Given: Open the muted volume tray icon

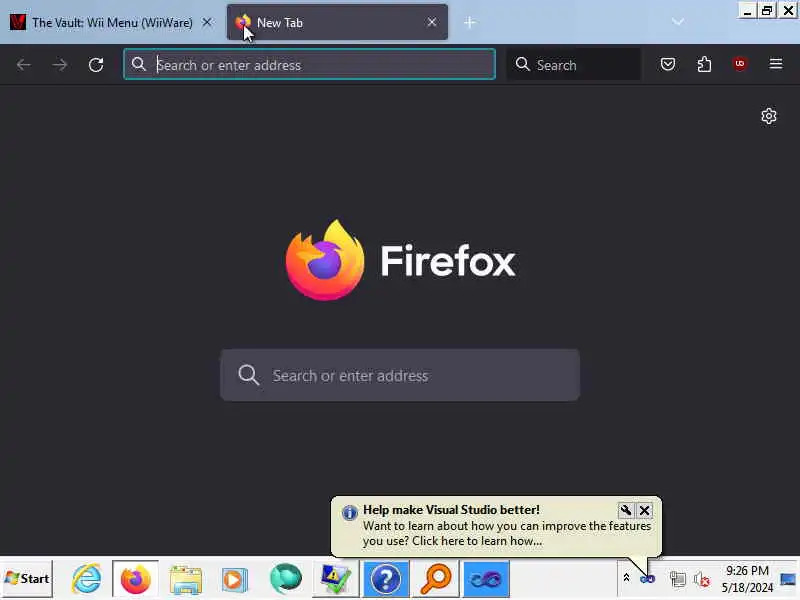Looking at the screenshot, I should coord(702,580).
